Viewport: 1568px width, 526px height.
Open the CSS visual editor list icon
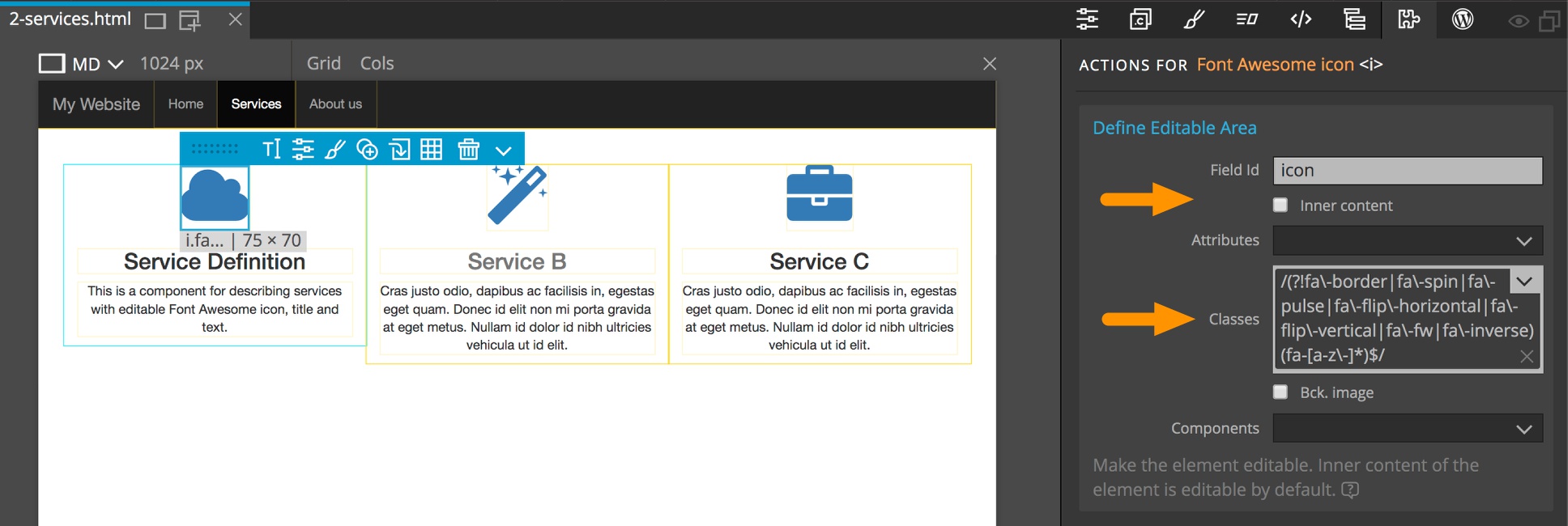point(1247,19)
